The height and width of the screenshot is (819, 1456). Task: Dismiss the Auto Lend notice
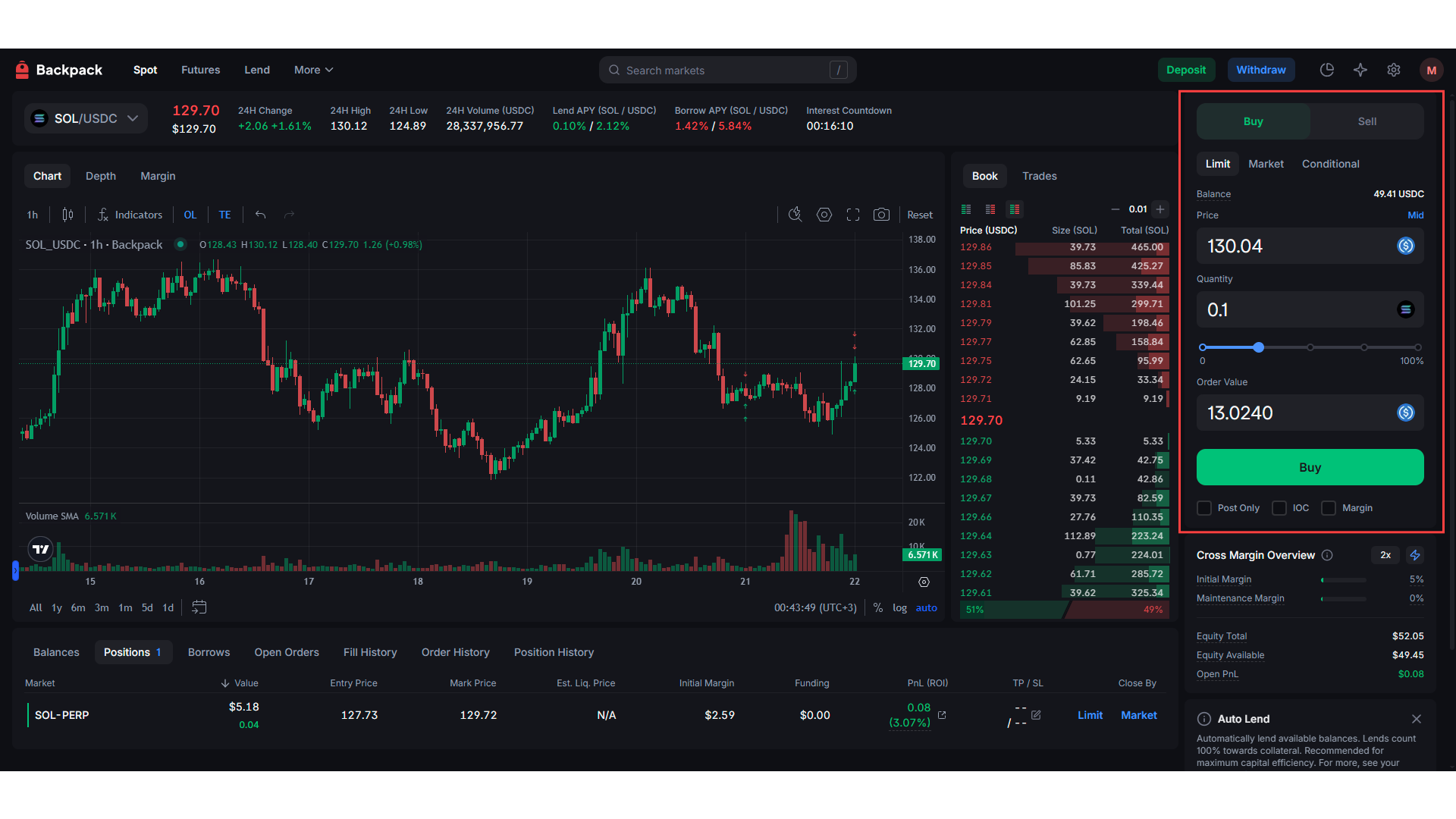[x=1417, y=719]
